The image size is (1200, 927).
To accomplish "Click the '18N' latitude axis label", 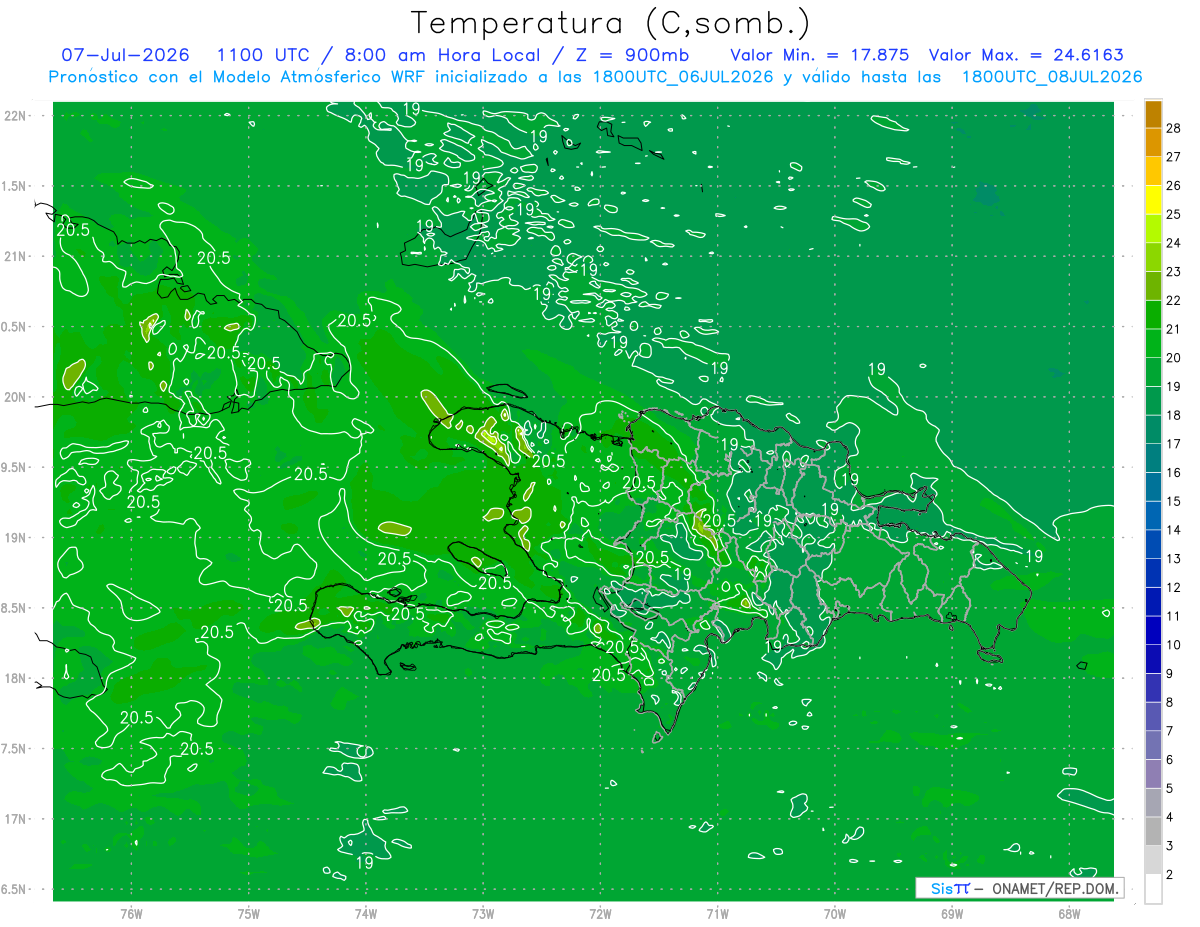I will (x=14, y=678).
